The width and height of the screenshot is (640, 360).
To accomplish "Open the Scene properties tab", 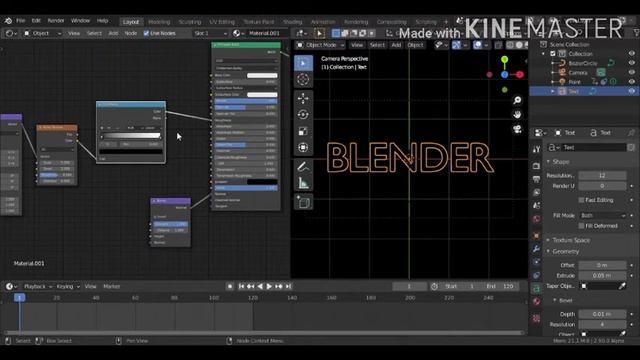I will (536, 205).
